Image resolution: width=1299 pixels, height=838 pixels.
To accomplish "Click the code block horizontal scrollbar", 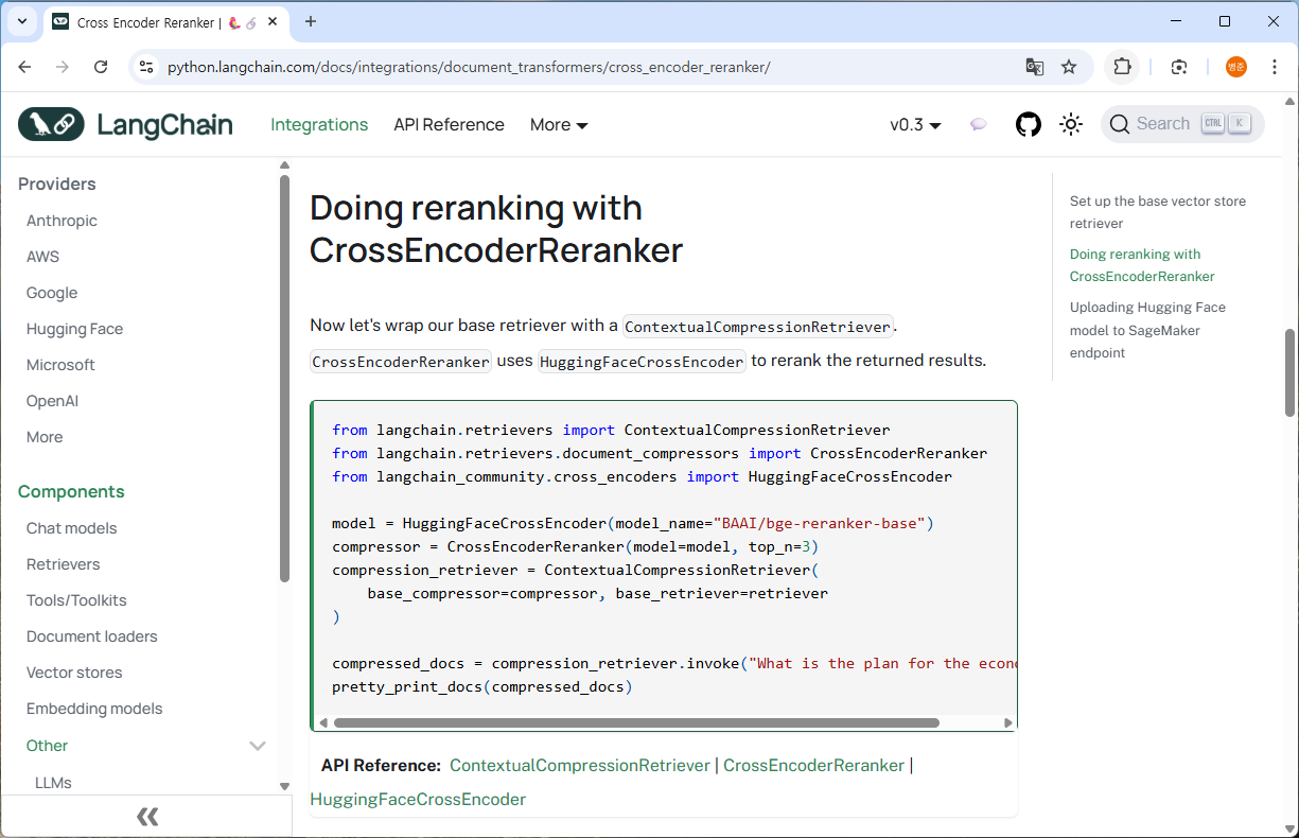I will (x=636, y=722).
